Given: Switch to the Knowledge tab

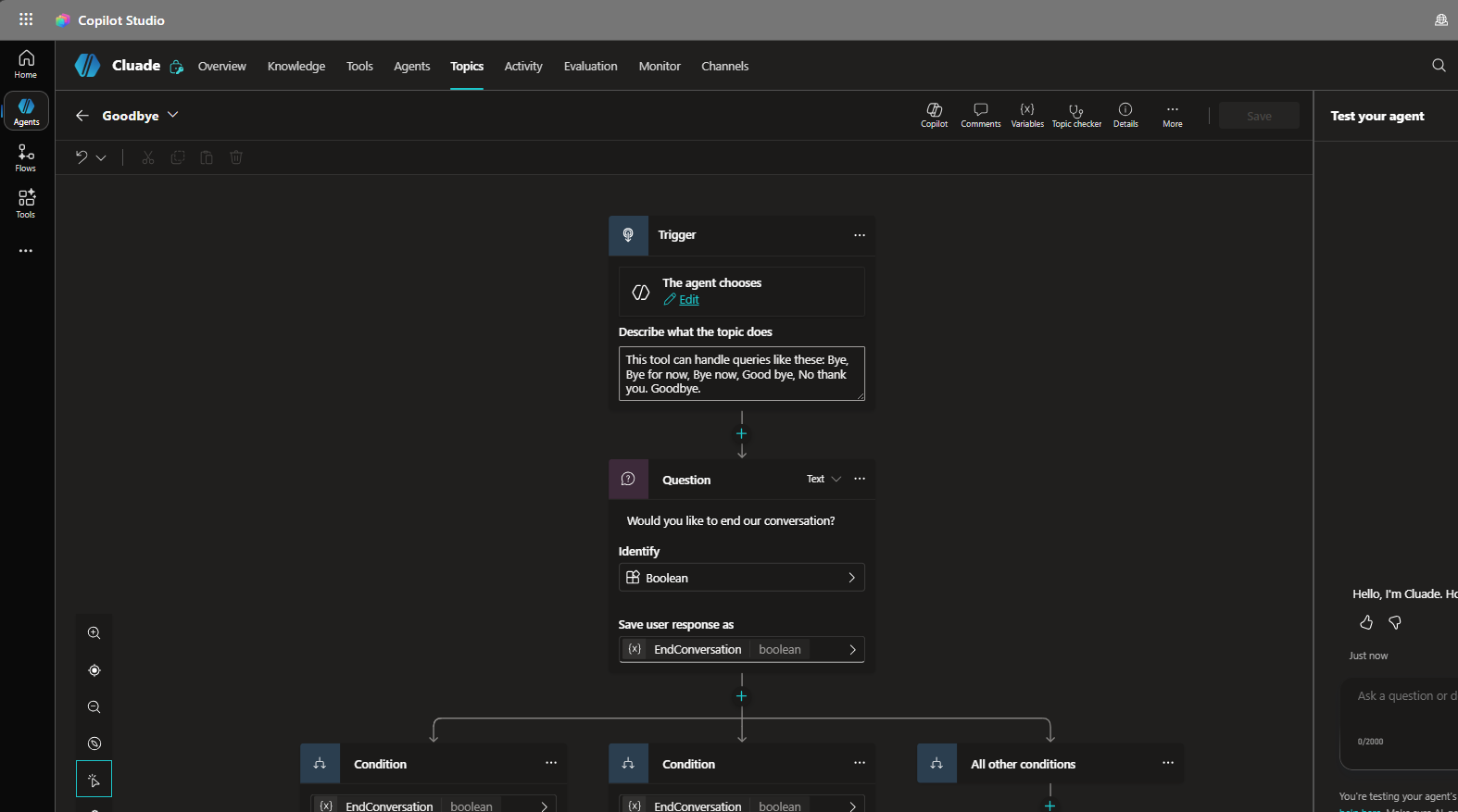Looking at the screenshot, I should pos(296,66).
